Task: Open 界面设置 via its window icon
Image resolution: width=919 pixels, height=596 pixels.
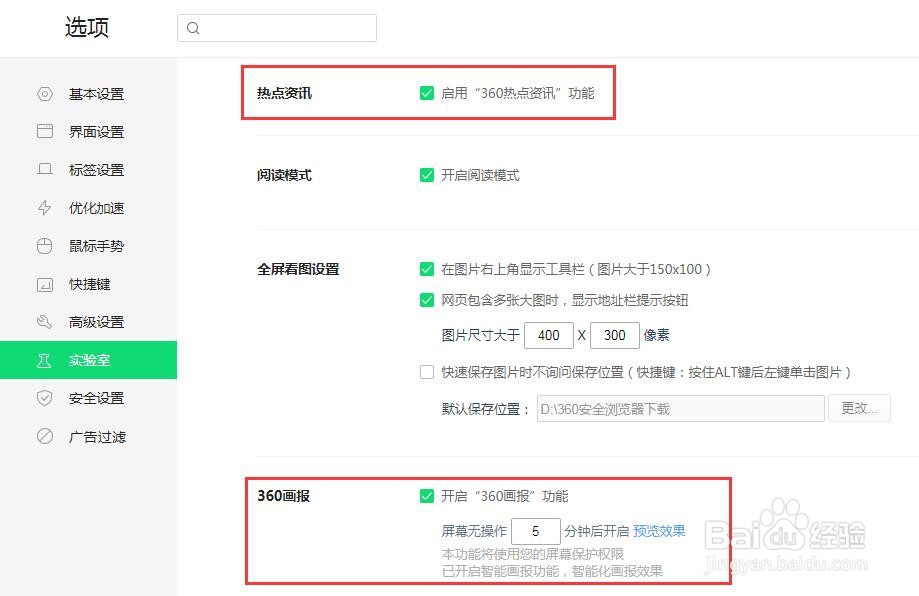Action: 45,131
